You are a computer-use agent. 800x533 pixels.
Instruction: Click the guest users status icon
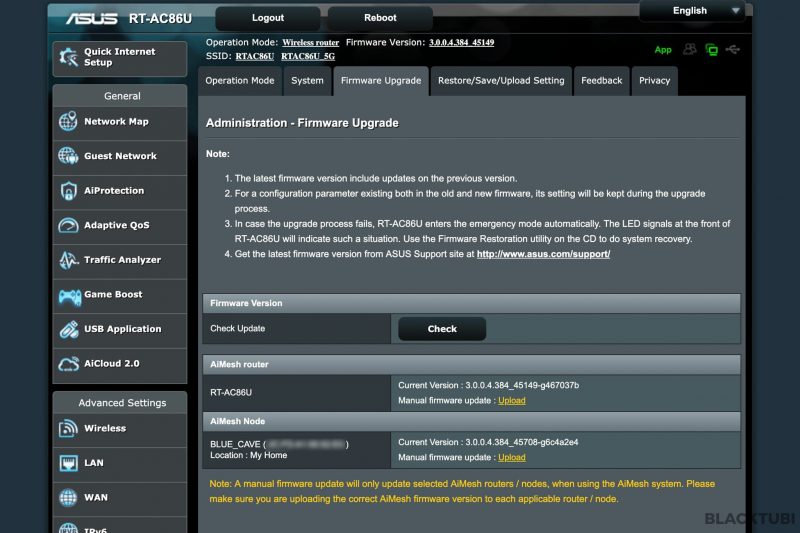(x=690, y=49)
